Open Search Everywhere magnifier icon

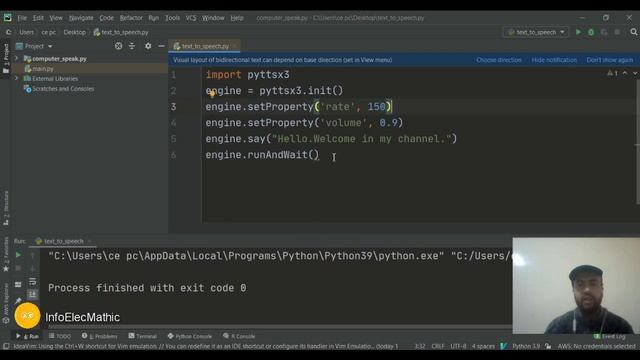[633, 32]
